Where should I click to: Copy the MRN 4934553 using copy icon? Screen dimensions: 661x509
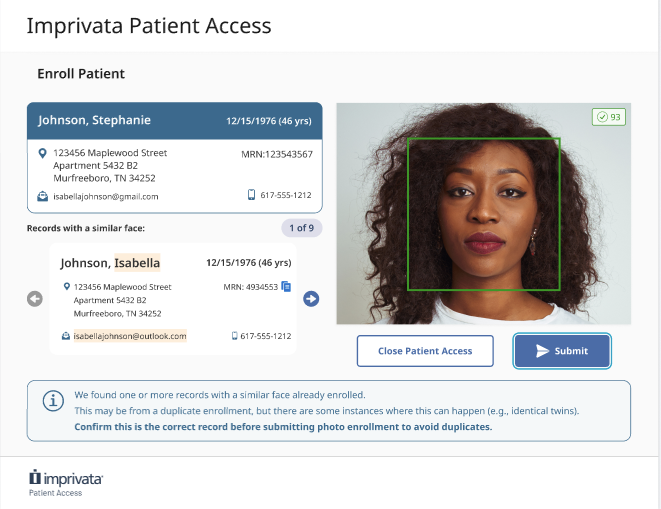286,286
